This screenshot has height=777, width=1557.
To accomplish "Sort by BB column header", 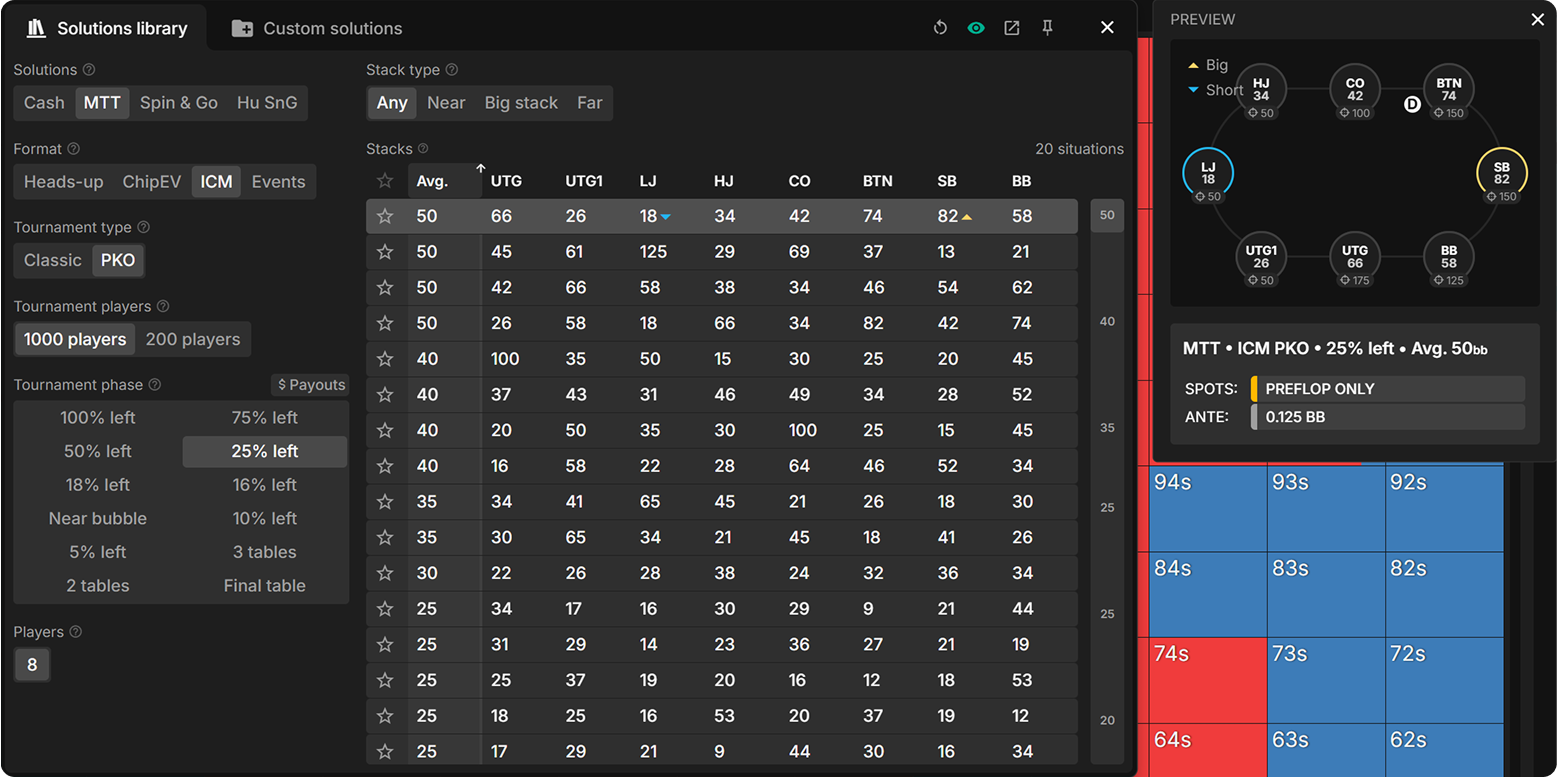I will click(1021, 181).
